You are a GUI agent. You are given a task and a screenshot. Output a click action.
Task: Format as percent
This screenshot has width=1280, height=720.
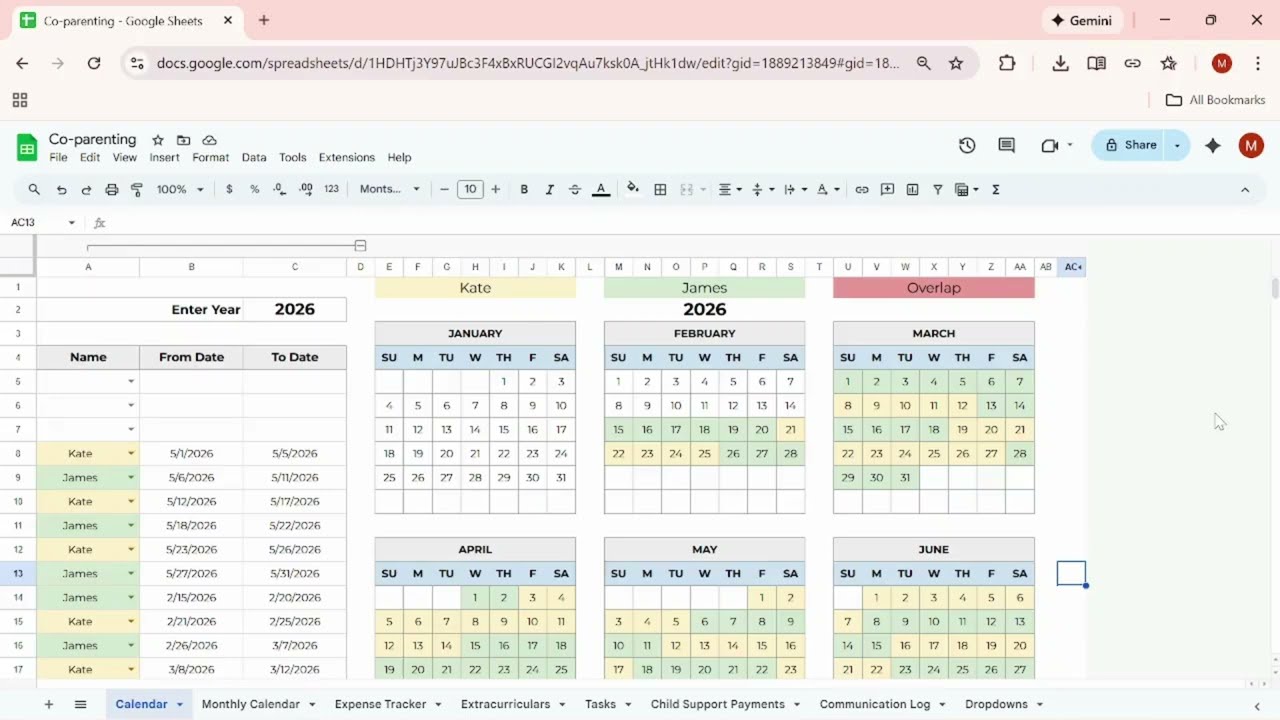[x=254, y=189]
